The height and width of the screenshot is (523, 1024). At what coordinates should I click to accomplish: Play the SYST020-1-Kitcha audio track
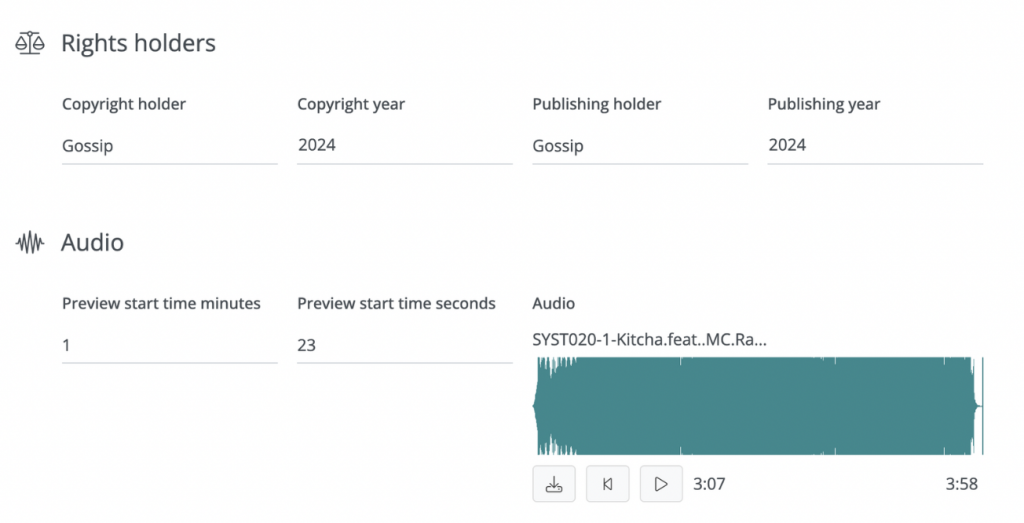661,484
